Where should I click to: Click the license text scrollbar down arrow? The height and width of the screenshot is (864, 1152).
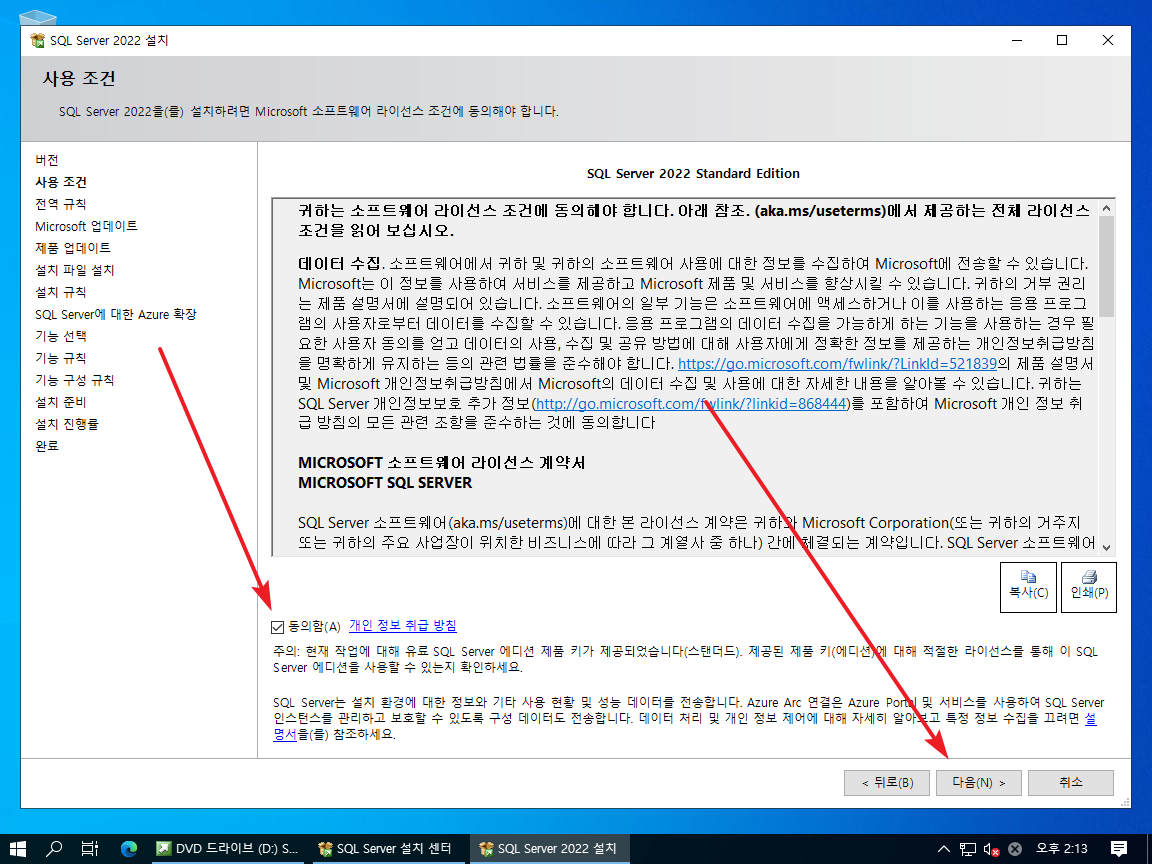[x=1106, y=547]
